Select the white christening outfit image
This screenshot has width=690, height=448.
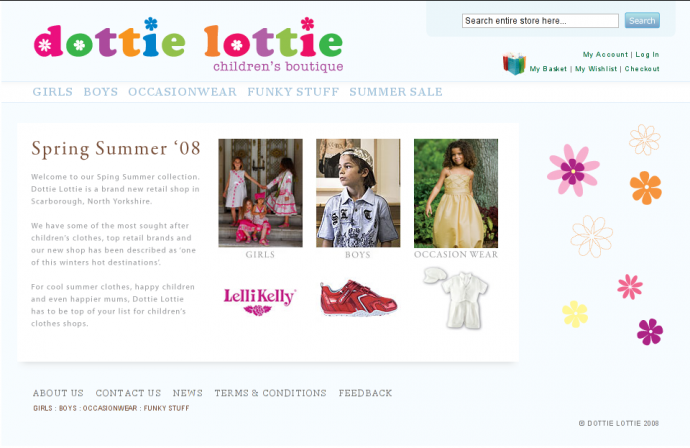456,297
